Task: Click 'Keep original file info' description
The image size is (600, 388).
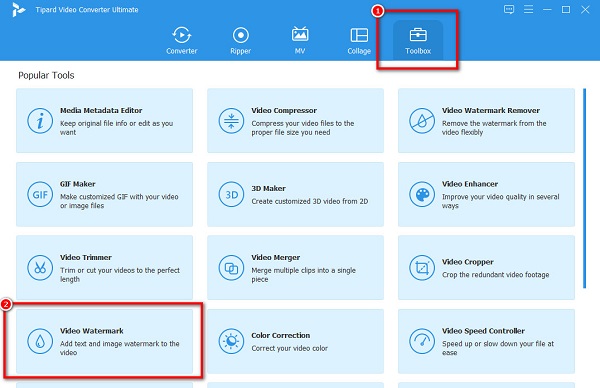Action: [116, 128]
